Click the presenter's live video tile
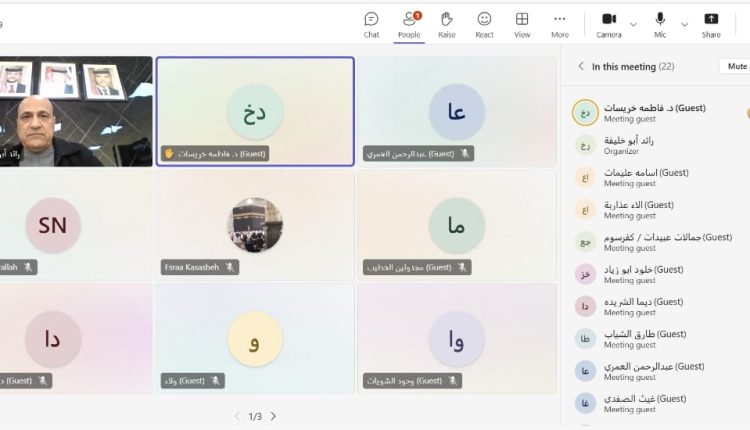Image resolution: width=750 pixels, height=430 pixels. (x=75, y=110)
